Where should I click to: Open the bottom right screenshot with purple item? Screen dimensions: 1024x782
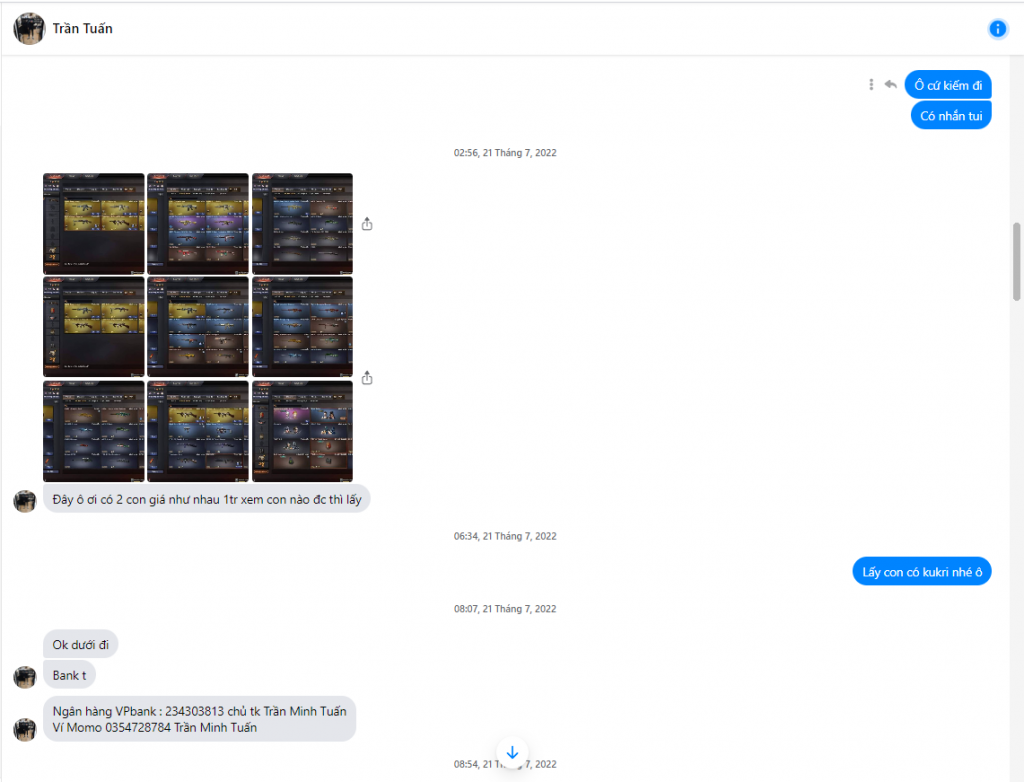click(302, 431)
